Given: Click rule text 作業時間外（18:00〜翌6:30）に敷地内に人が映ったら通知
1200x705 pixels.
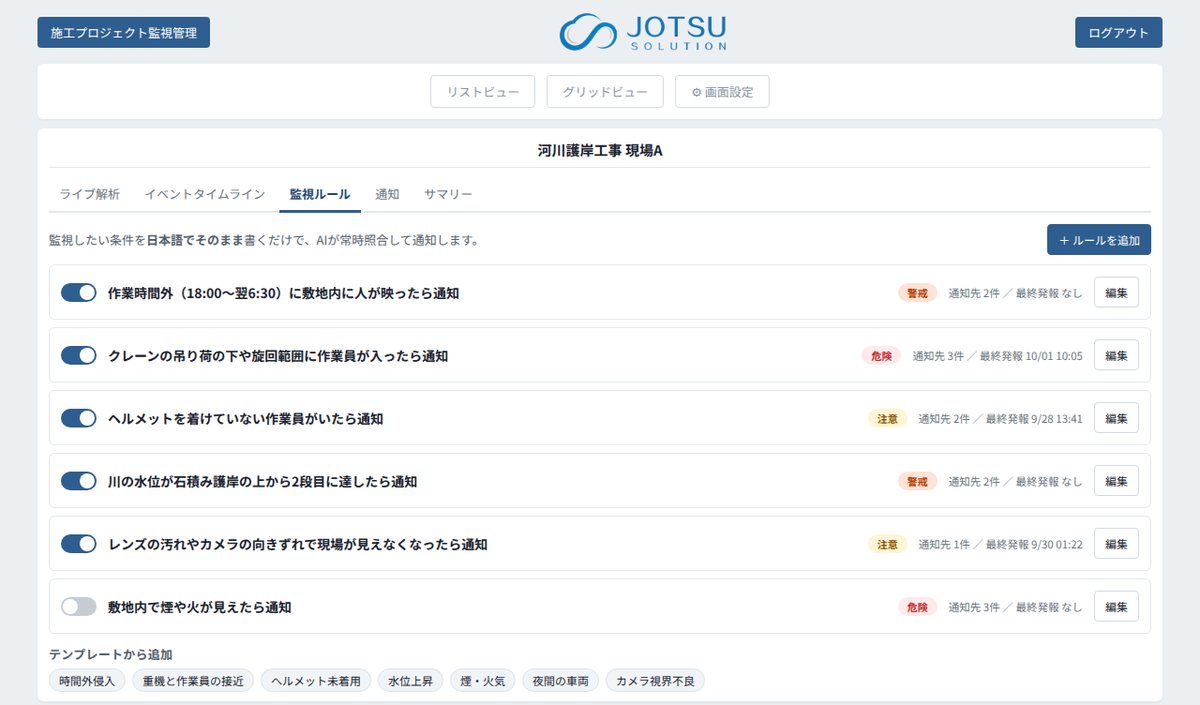Looking at the screenshot, I should (x=283, y=293).
